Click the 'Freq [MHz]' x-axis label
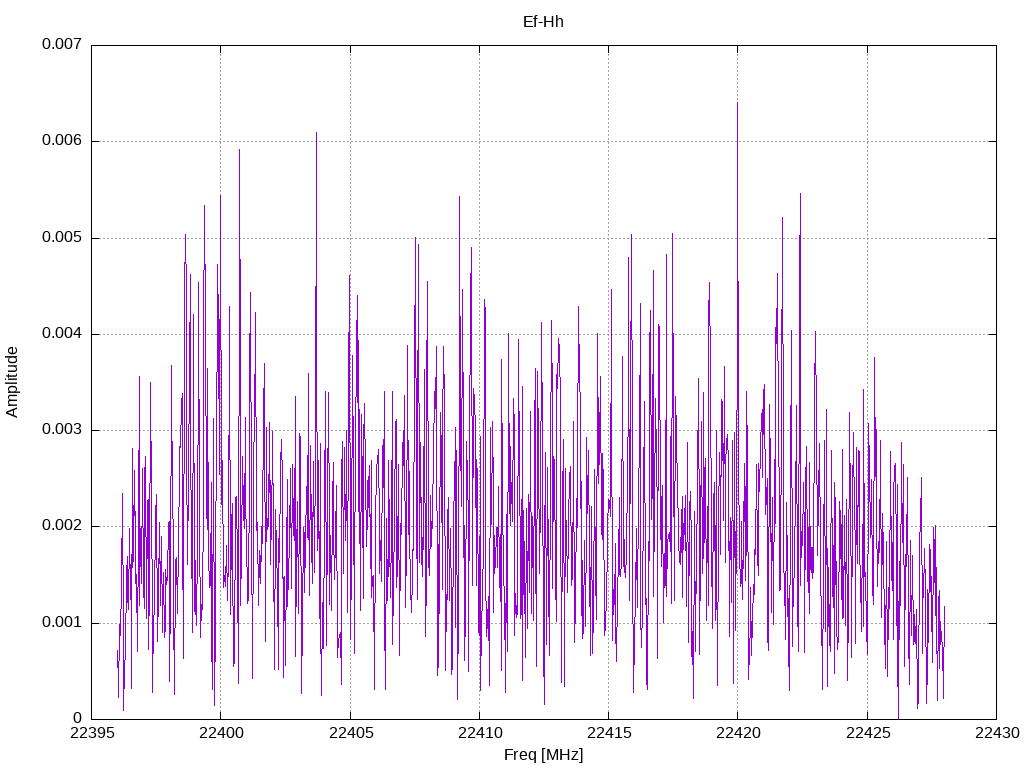The image size is (1024, 768). [543, 754]
